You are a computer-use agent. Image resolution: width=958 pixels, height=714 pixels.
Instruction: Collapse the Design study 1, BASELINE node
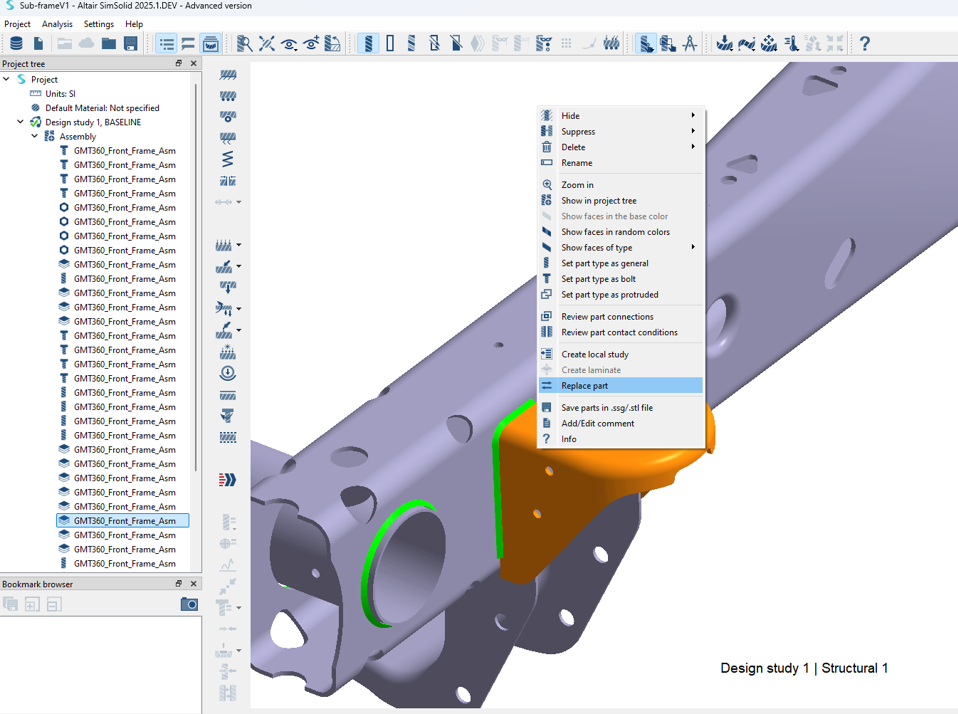click(20, 122)
